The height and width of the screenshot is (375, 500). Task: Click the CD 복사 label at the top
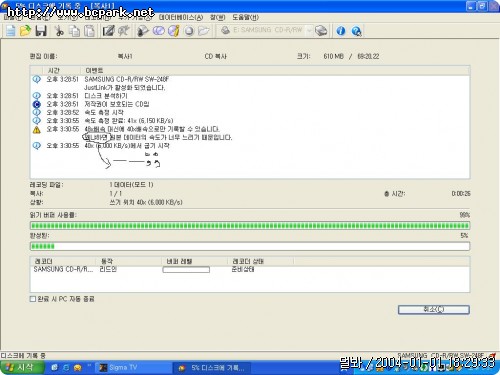click(x=216, y=56)
